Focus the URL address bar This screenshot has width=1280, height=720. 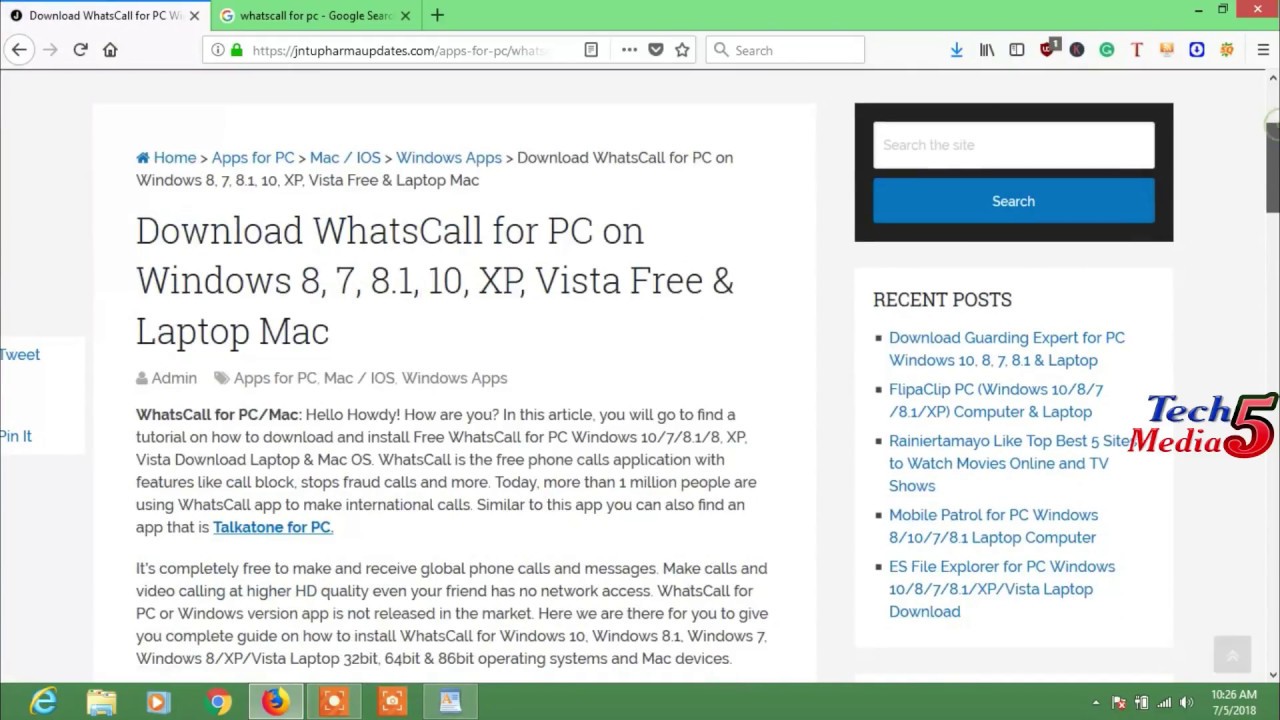click(x=400, y=50)
